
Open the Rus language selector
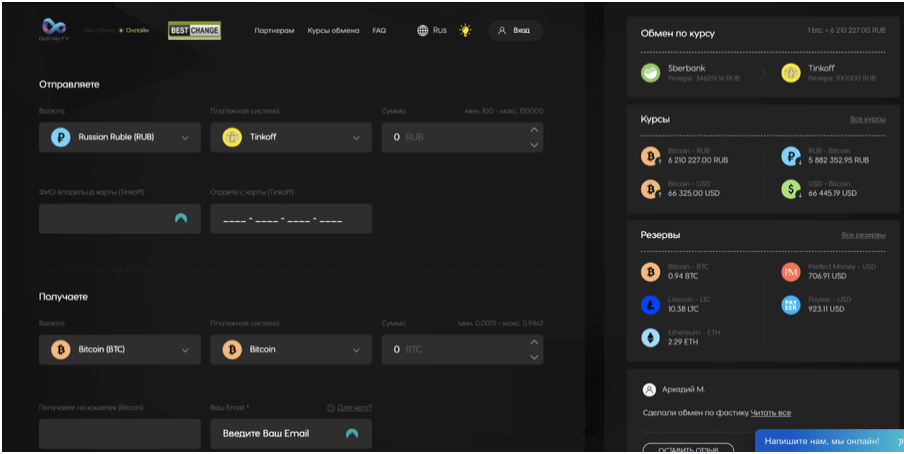(432, 30)
